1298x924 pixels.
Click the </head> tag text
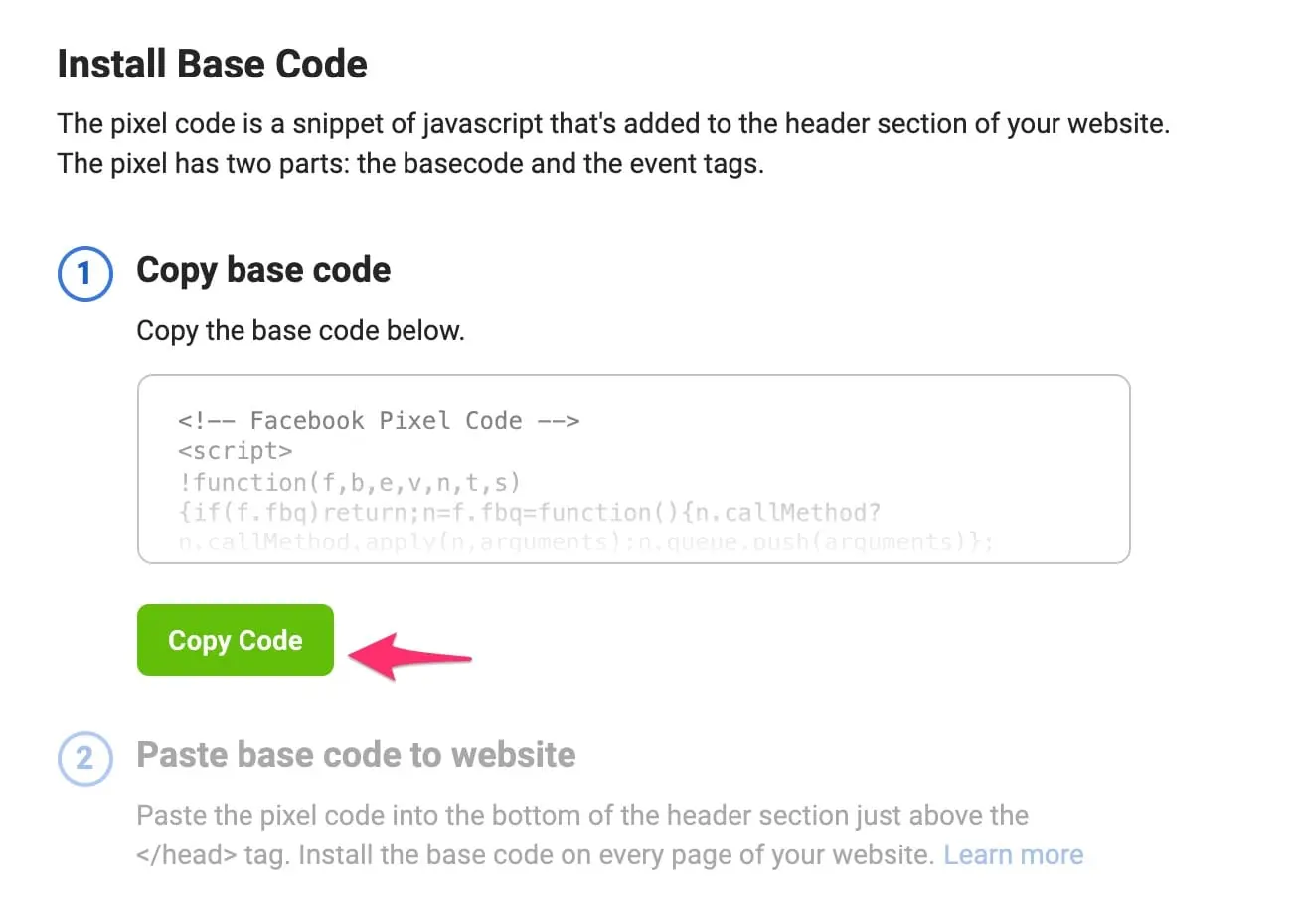point(186,855)
